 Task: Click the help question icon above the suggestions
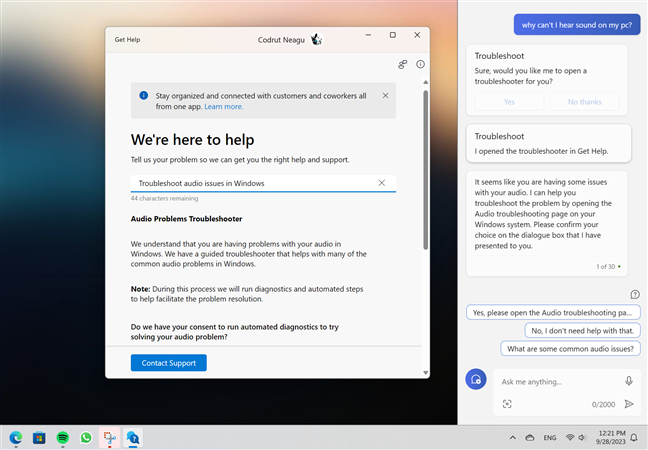click(635, 294)
